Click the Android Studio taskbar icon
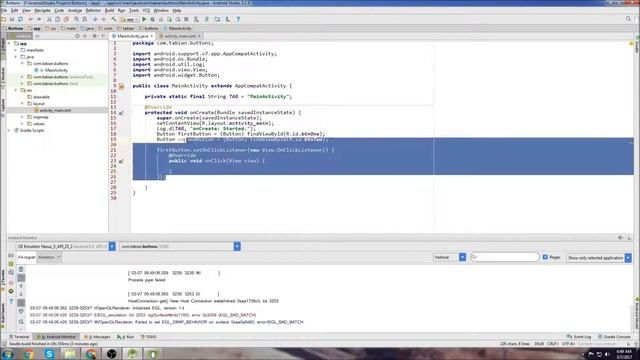The height and width of the screenshot is (360, 640). [x=132, y=354]
